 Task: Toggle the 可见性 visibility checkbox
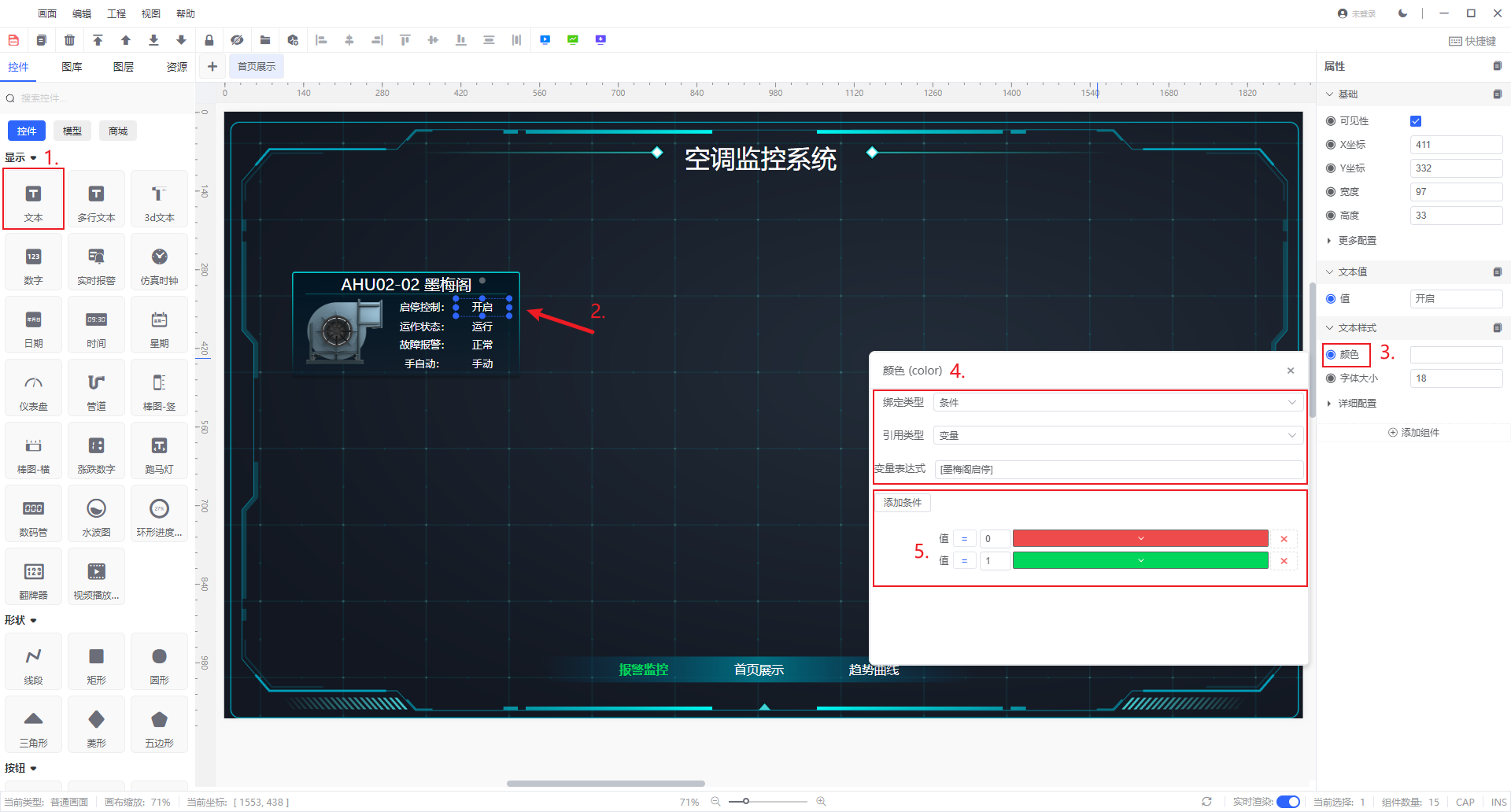tap(1416, 121)
